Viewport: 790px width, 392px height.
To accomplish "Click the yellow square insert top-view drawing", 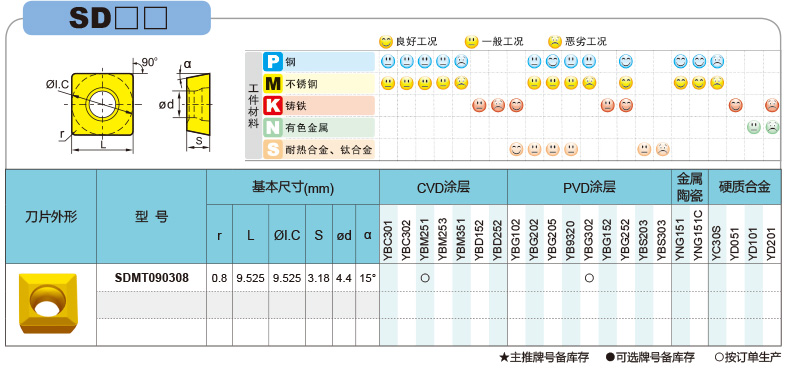I will (102, 104).
